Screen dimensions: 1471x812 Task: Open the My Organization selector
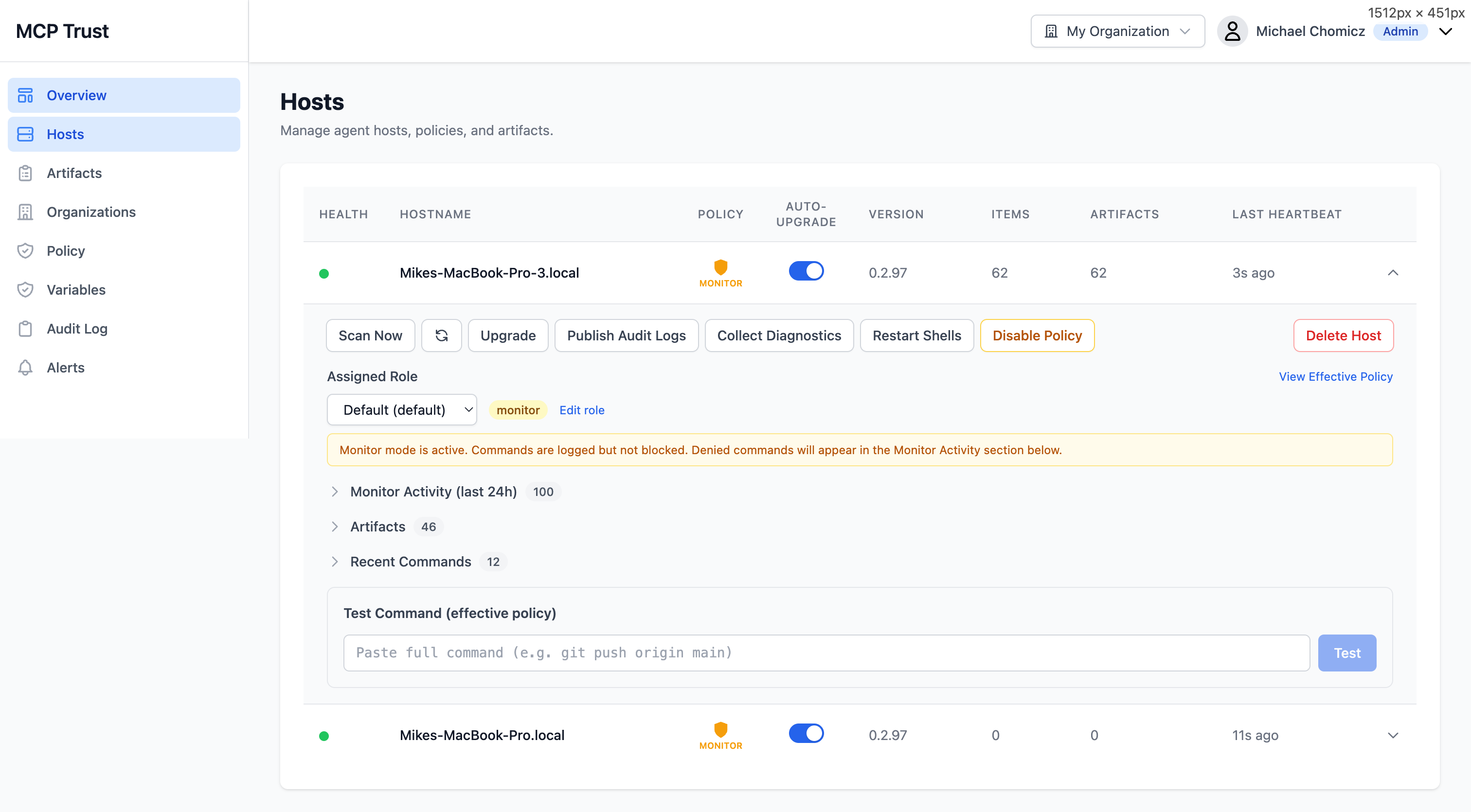tap(1117, 31)
